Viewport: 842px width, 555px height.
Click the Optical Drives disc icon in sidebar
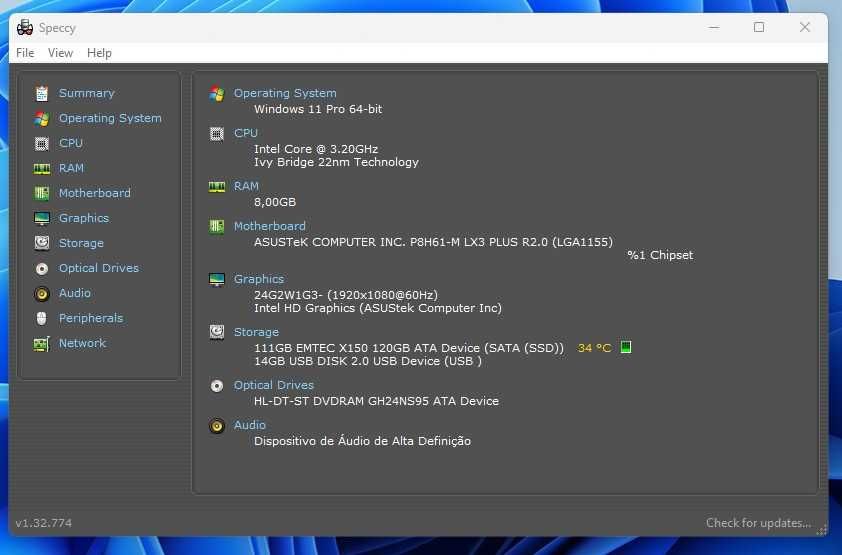tap(42, 268)
